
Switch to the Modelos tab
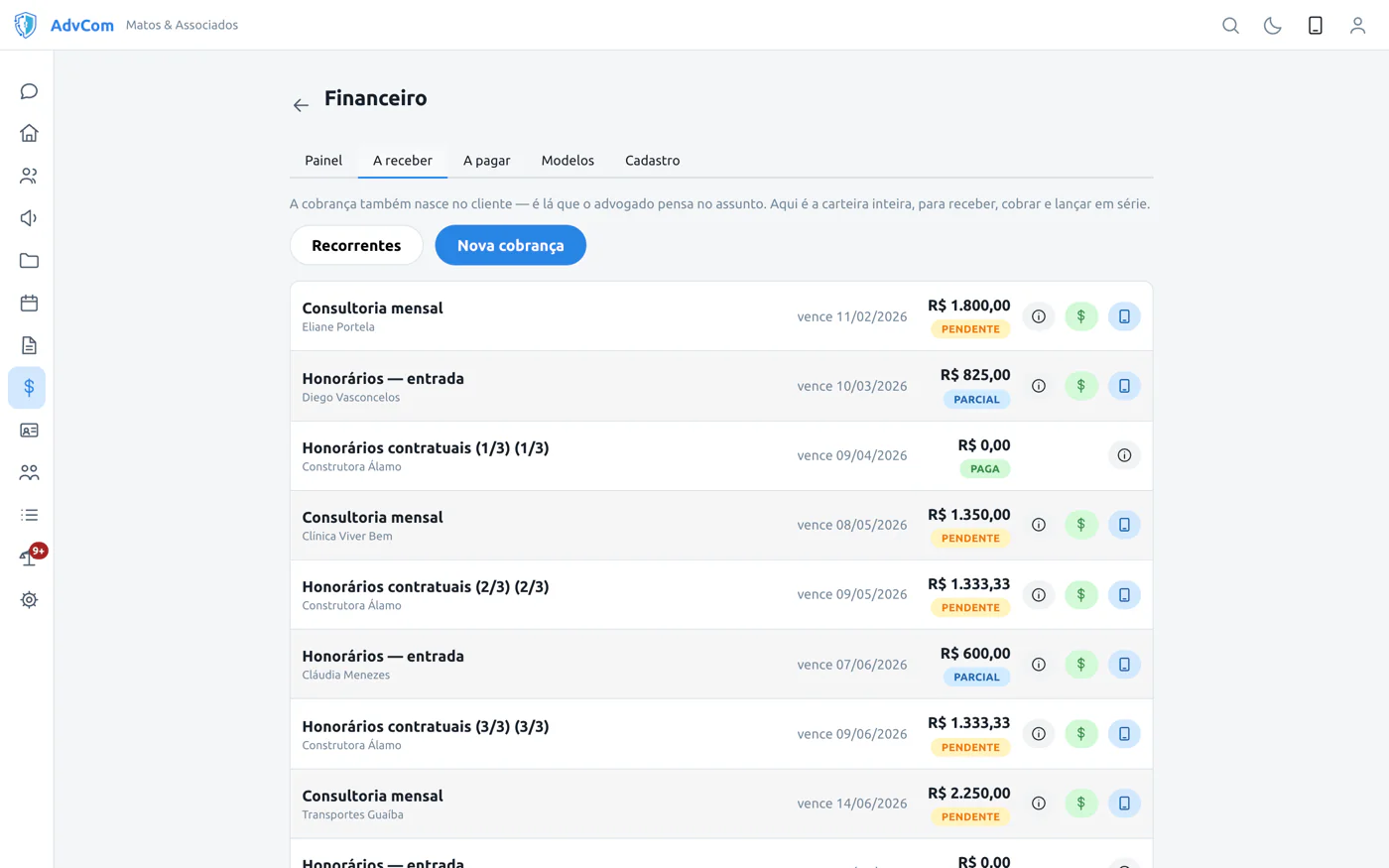tap(568, 160)
